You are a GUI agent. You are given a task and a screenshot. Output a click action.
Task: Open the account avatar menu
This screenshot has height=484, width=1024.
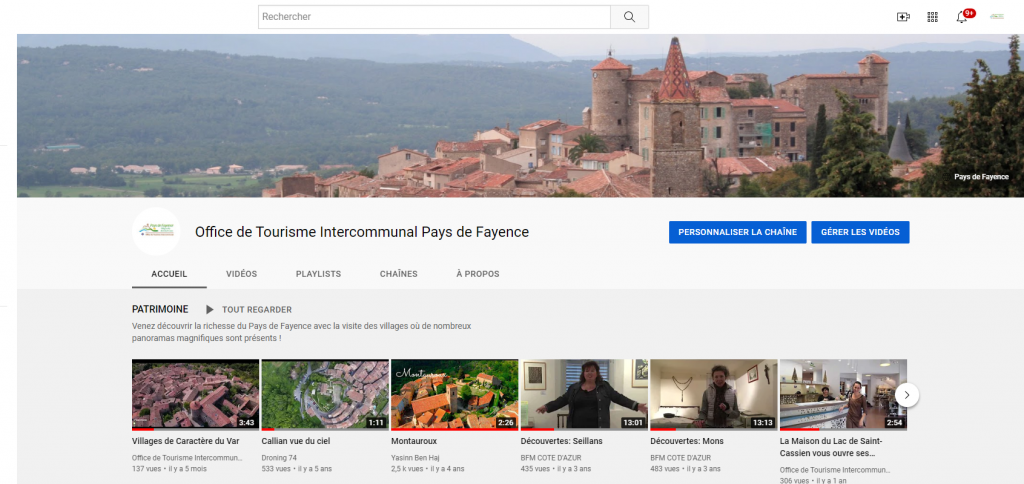pos(996,17)
